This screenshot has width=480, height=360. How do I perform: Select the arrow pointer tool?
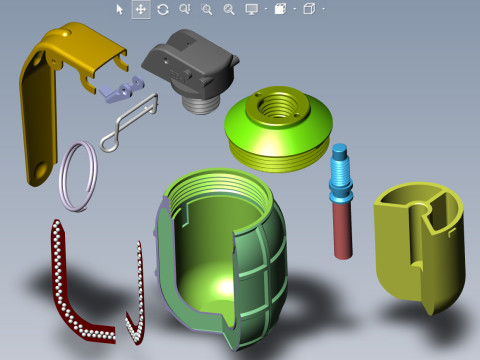(119, 9)
